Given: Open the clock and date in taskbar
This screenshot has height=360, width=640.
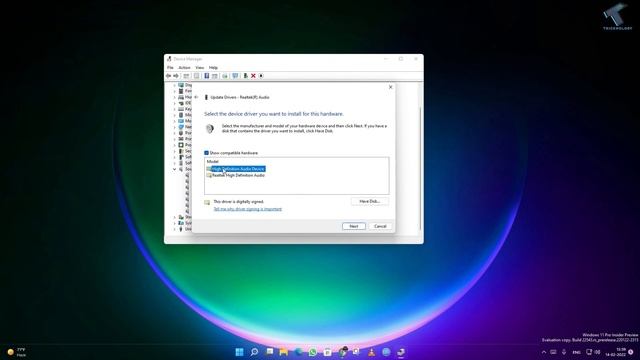Looking at the screenshot, I should pyautogui.click(x=616, y=352).
